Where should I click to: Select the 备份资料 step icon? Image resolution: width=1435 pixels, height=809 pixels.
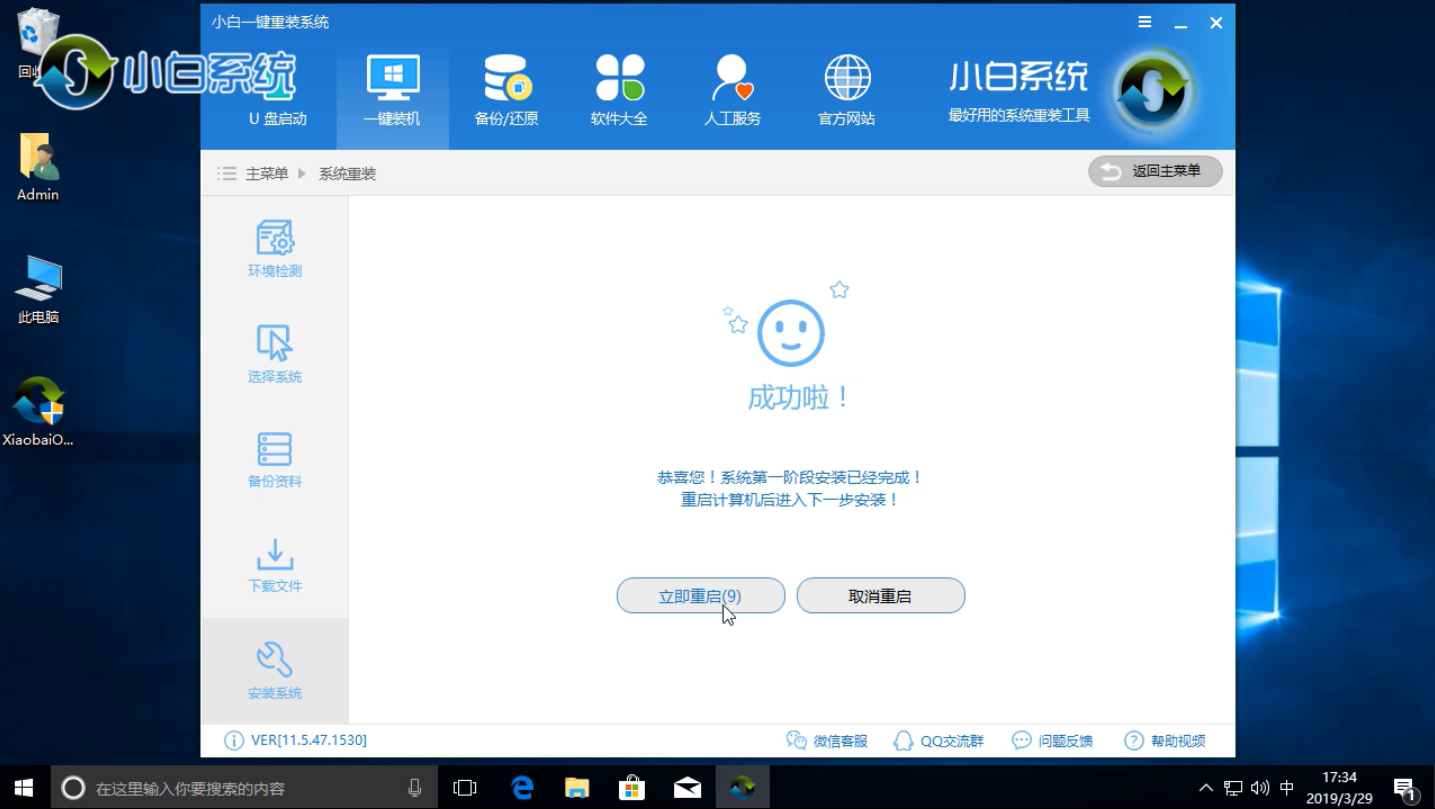(x=275, y=459)
